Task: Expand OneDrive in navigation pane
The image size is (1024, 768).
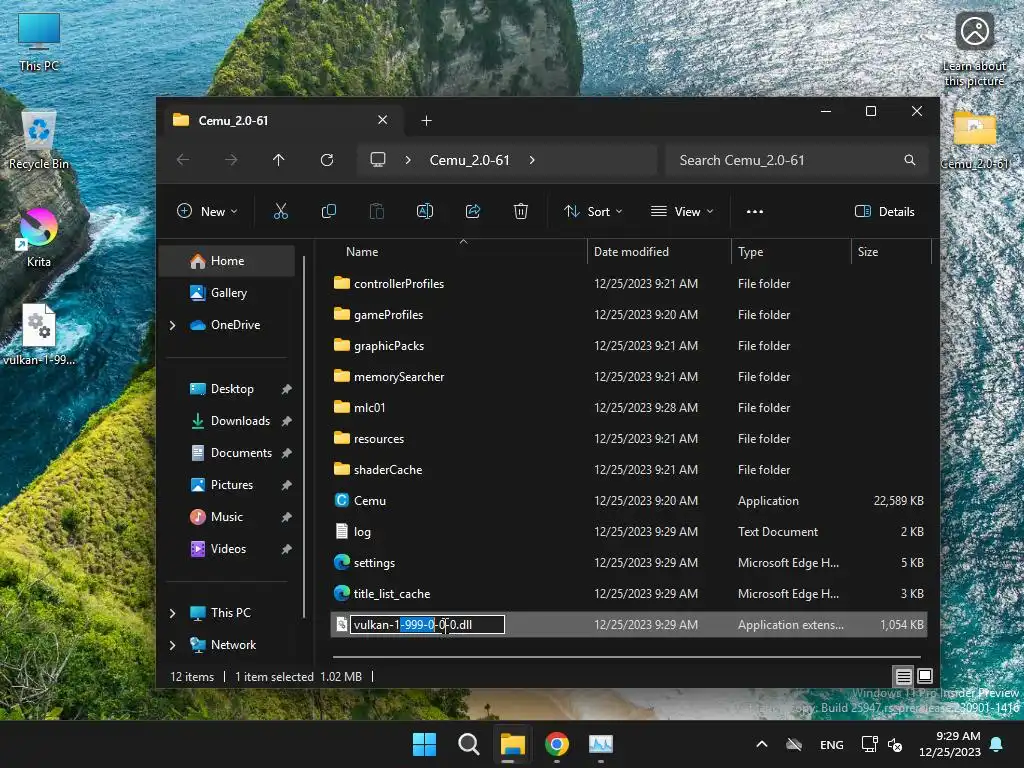Action: [x=172, y=325]
